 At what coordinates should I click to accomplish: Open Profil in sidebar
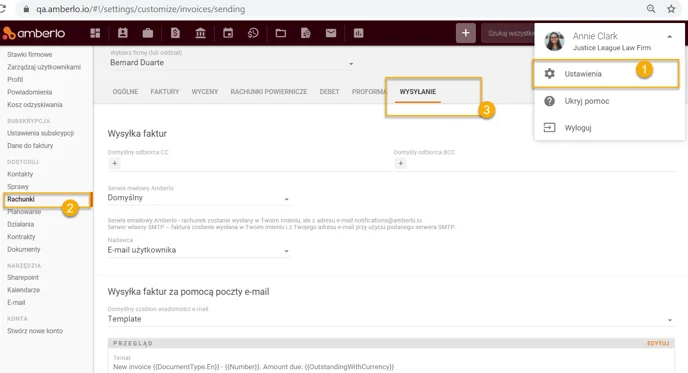click(x=15, y=79)
